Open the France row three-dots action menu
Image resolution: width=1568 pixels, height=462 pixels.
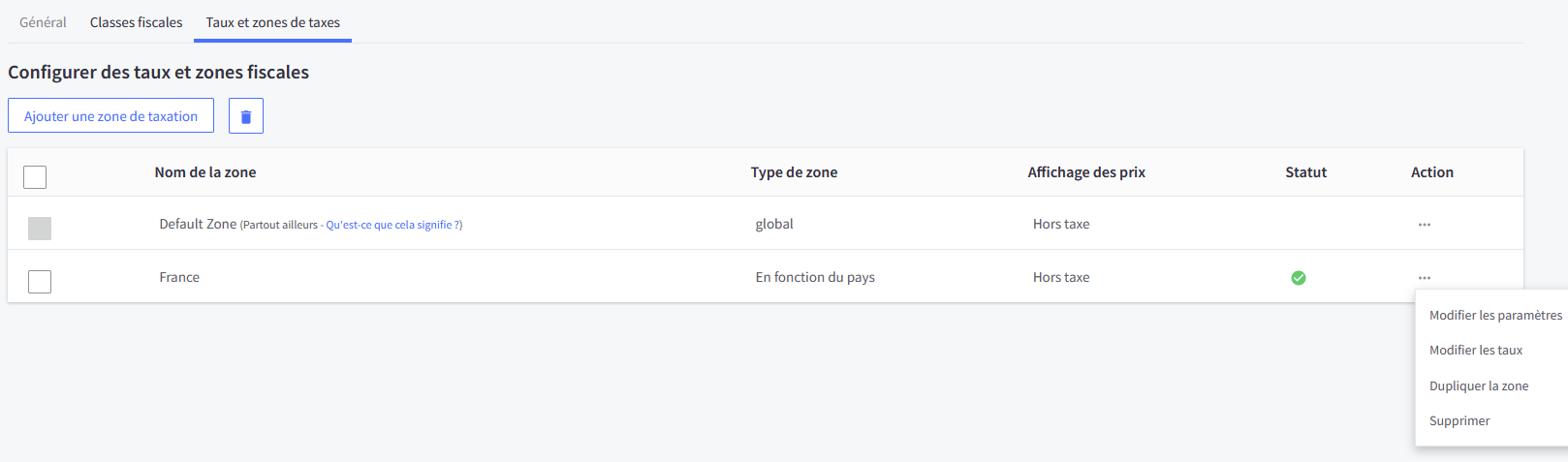click(1424, 278)
